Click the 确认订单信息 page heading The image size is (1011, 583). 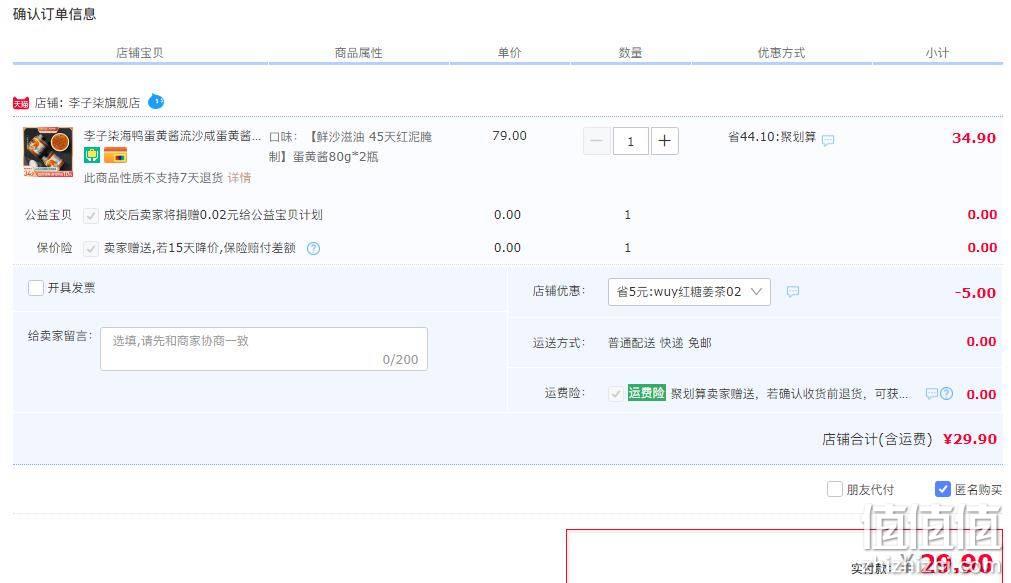[x=54, y=14]
